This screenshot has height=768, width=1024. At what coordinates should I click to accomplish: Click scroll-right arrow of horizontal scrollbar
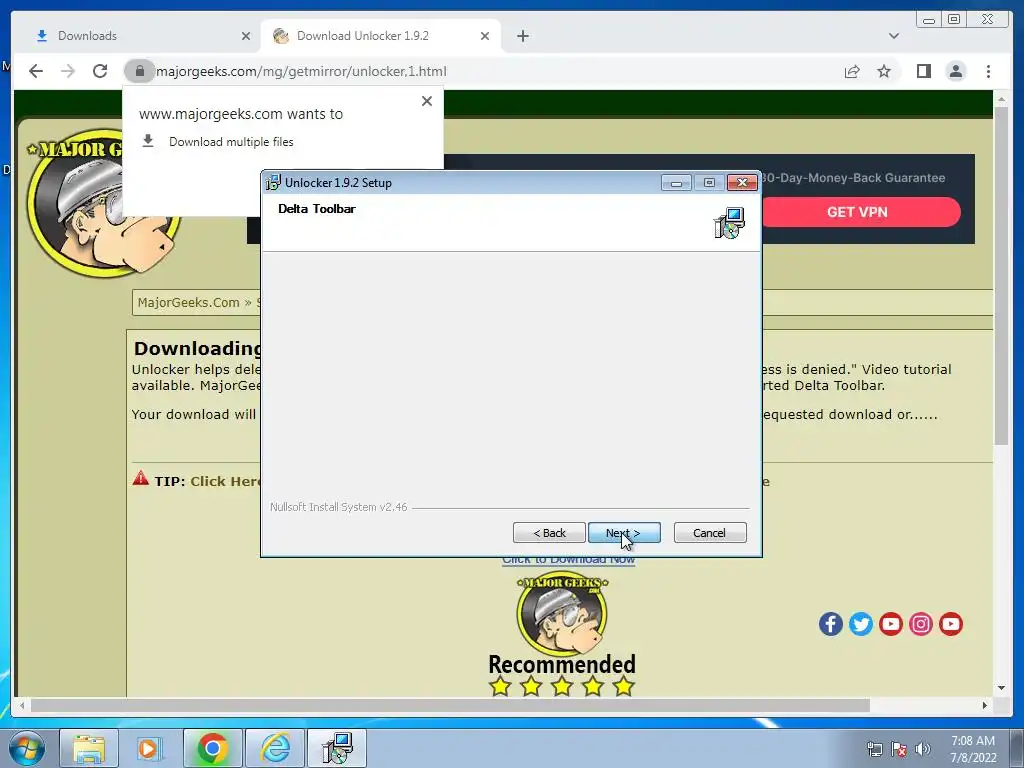(x=985, y=705)
